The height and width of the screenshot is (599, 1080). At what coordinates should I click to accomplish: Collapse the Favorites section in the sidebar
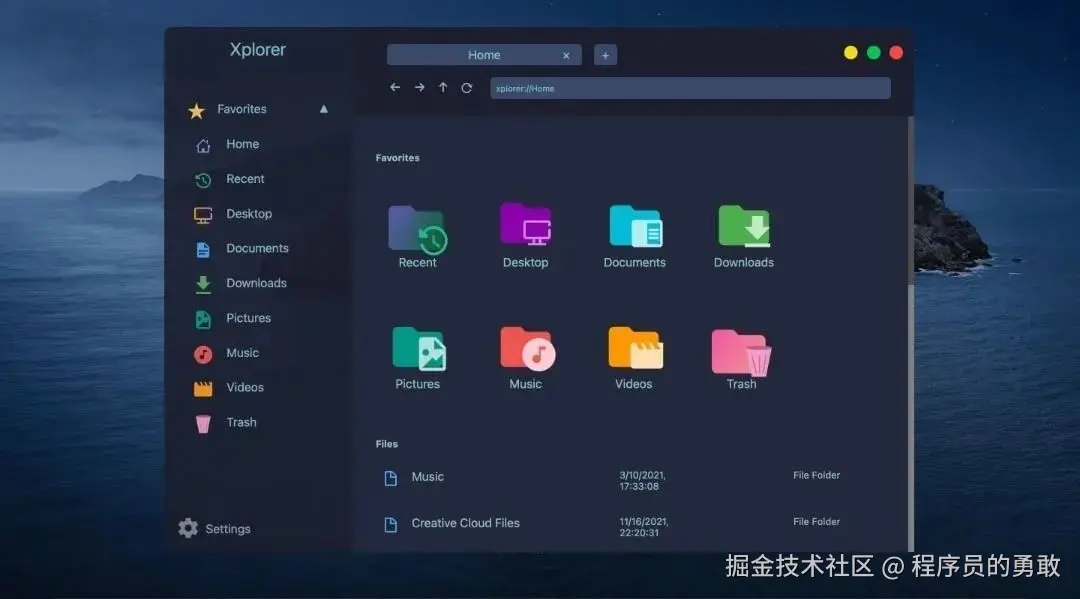[x=323, y=108]
